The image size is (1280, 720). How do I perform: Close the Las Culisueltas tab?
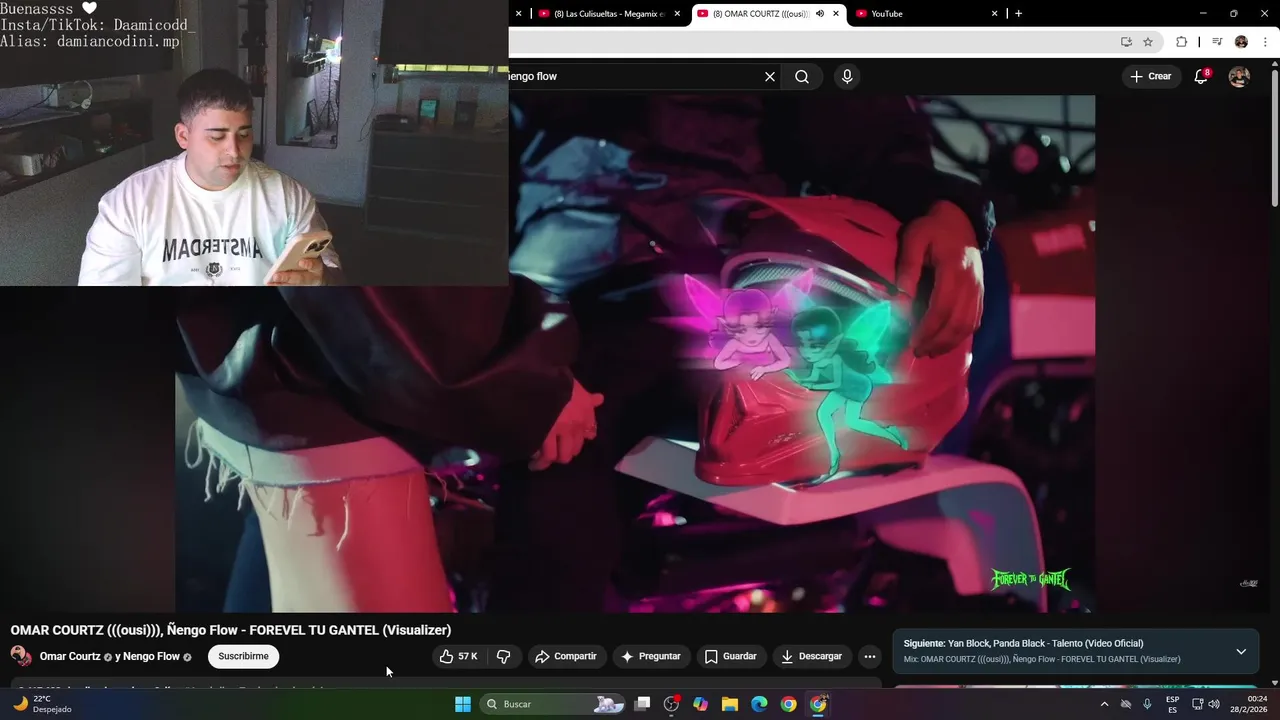678,14
